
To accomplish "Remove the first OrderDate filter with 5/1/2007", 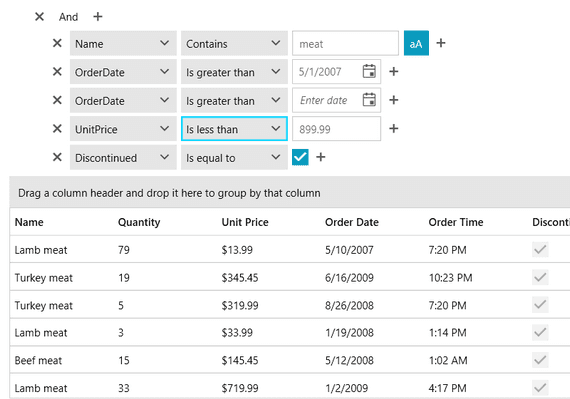I will [57, 72].
